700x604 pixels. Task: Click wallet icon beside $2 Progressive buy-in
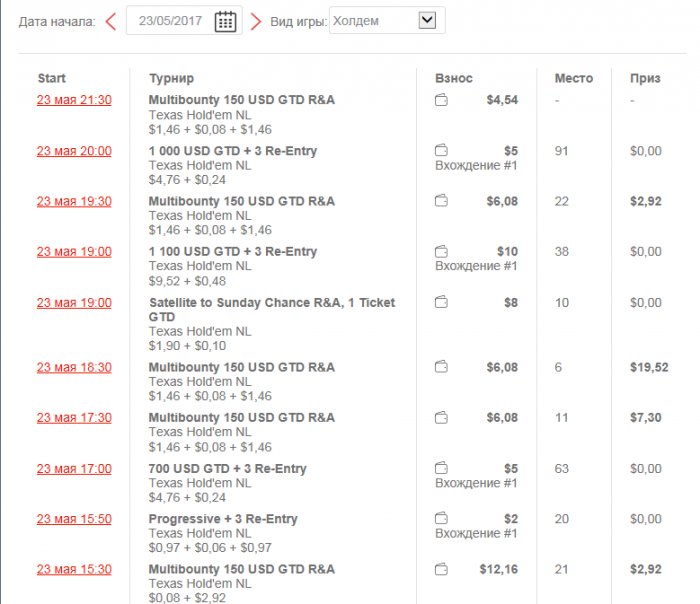441,519
